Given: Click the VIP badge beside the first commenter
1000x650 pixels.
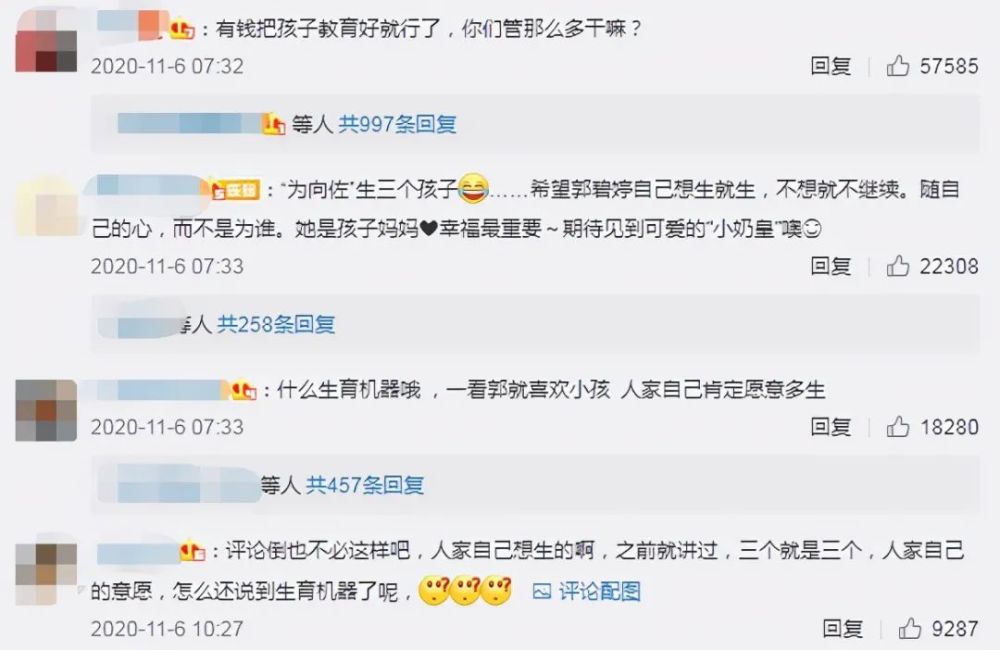Looking at the screenshot, I should click(182, 29).
